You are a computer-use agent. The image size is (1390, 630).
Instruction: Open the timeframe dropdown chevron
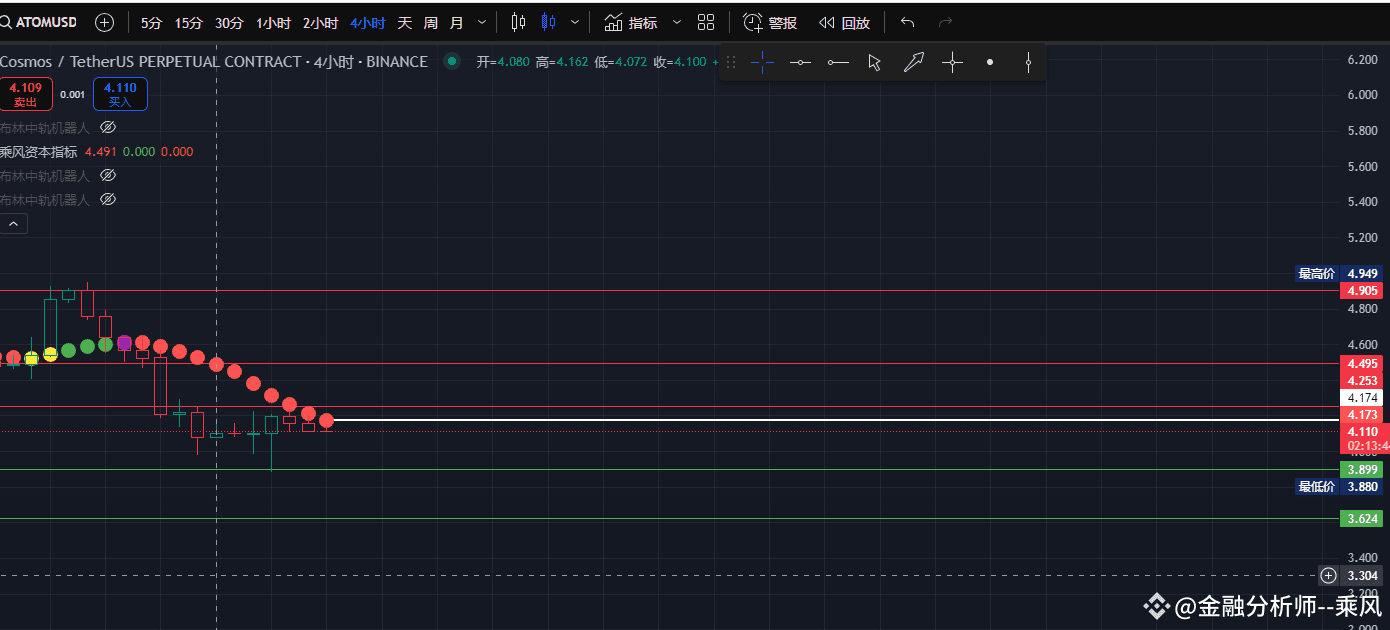tap(481, 21)
